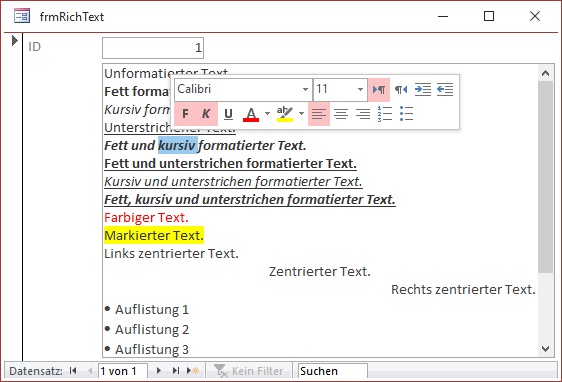This screenshot has width=562, height=382.
Task: Open font color dropdown arrow
Action: 267,114
